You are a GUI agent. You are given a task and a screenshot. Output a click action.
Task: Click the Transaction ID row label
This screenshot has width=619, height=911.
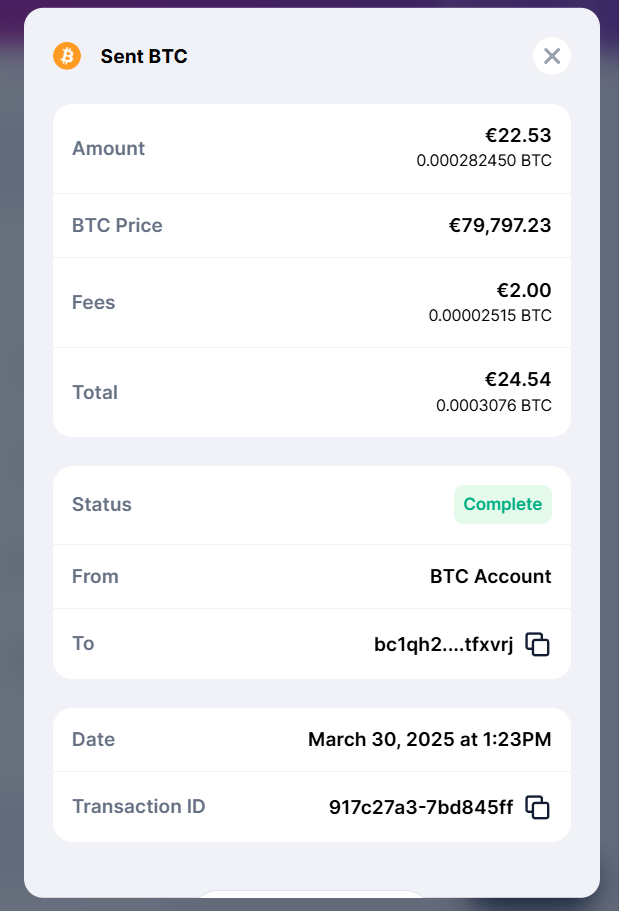pyautogui.click(x=139, y=806)
